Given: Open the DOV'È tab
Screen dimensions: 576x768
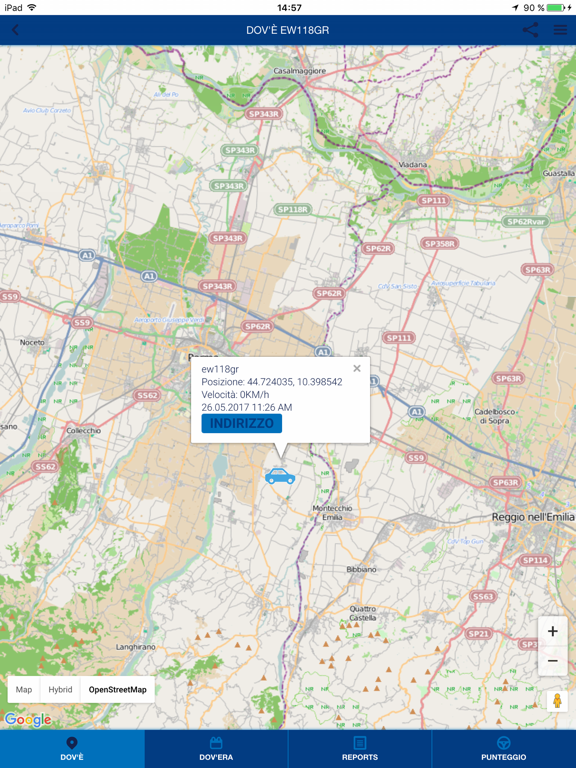Looking at the screenshot, I should 72,749.
